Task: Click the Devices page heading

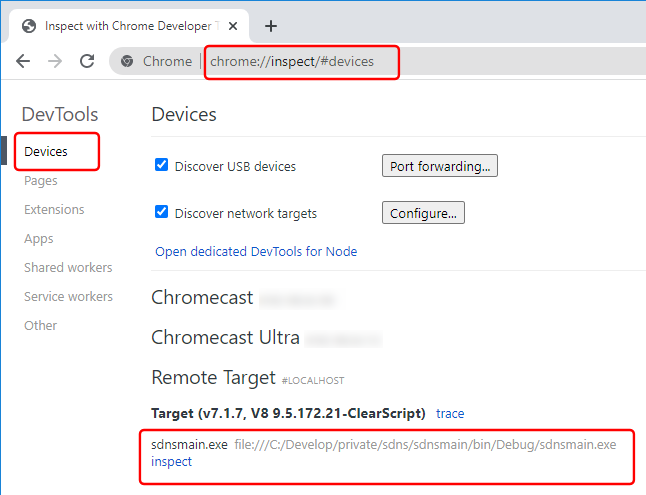Action: (184, 114)
